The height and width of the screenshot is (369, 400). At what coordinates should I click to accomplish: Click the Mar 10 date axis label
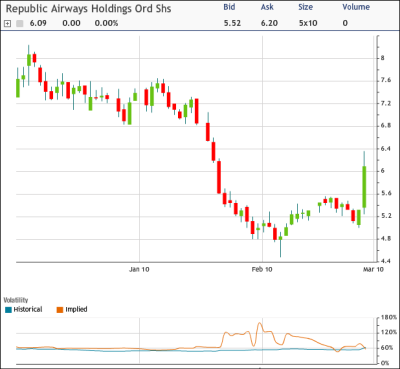tap(373, 269)
